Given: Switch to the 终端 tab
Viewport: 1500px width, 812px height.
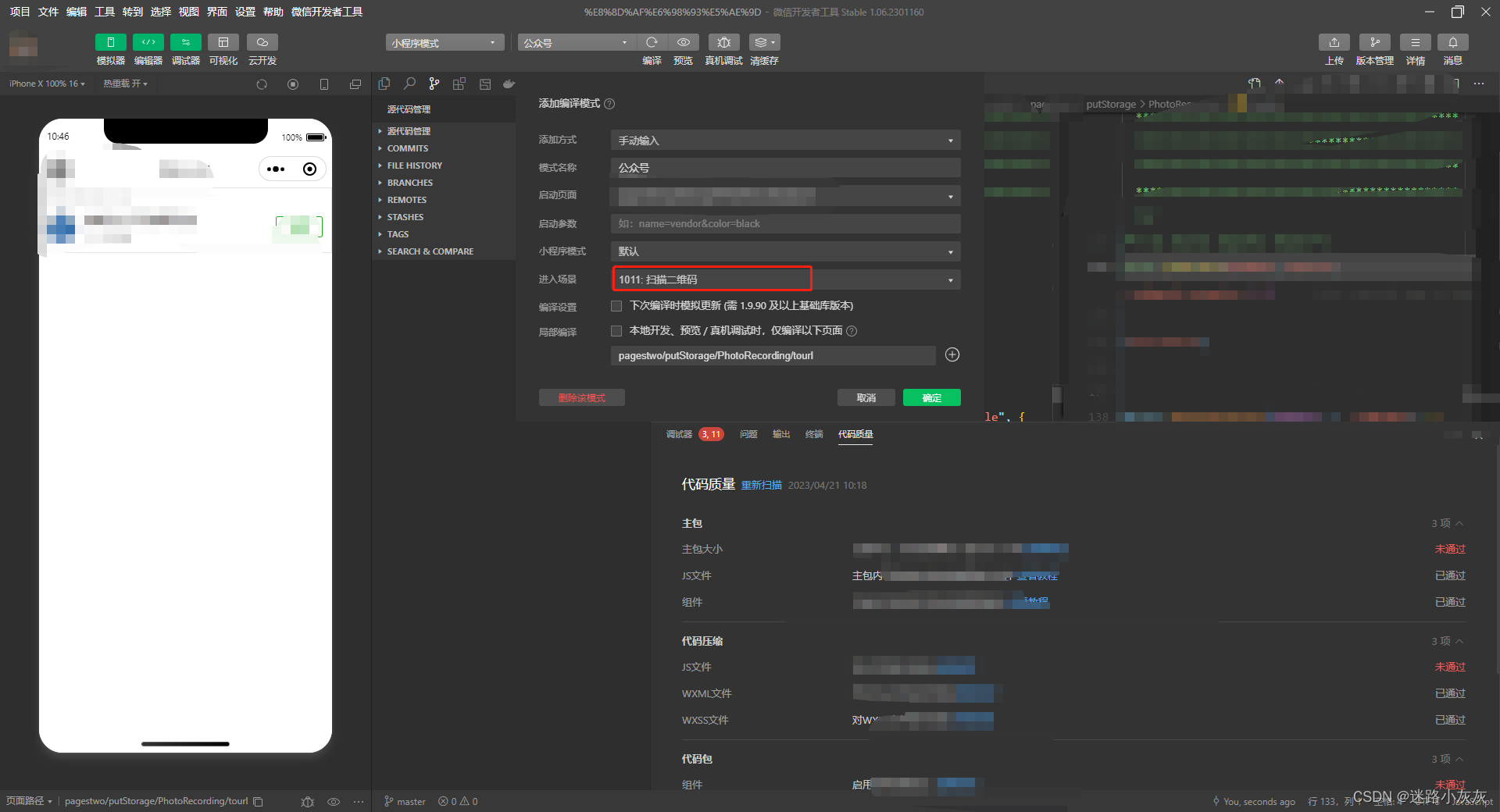Looking at the screenshot, I should pyautogui.click(x=814, y=434).
